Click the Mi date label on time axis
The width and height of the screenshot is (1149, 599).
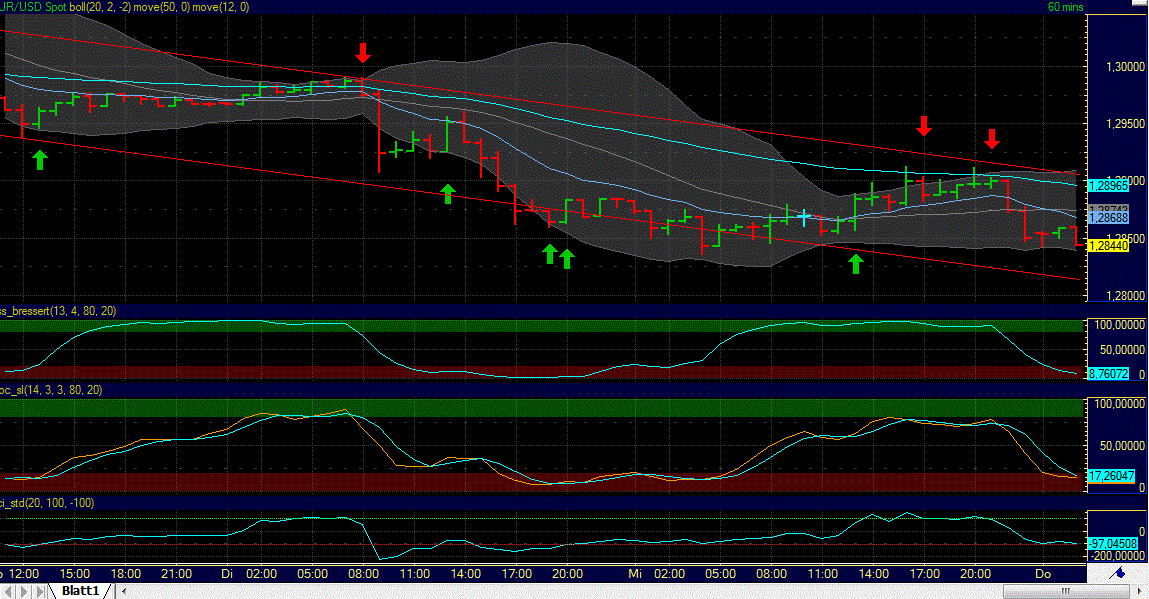(636, 574)
